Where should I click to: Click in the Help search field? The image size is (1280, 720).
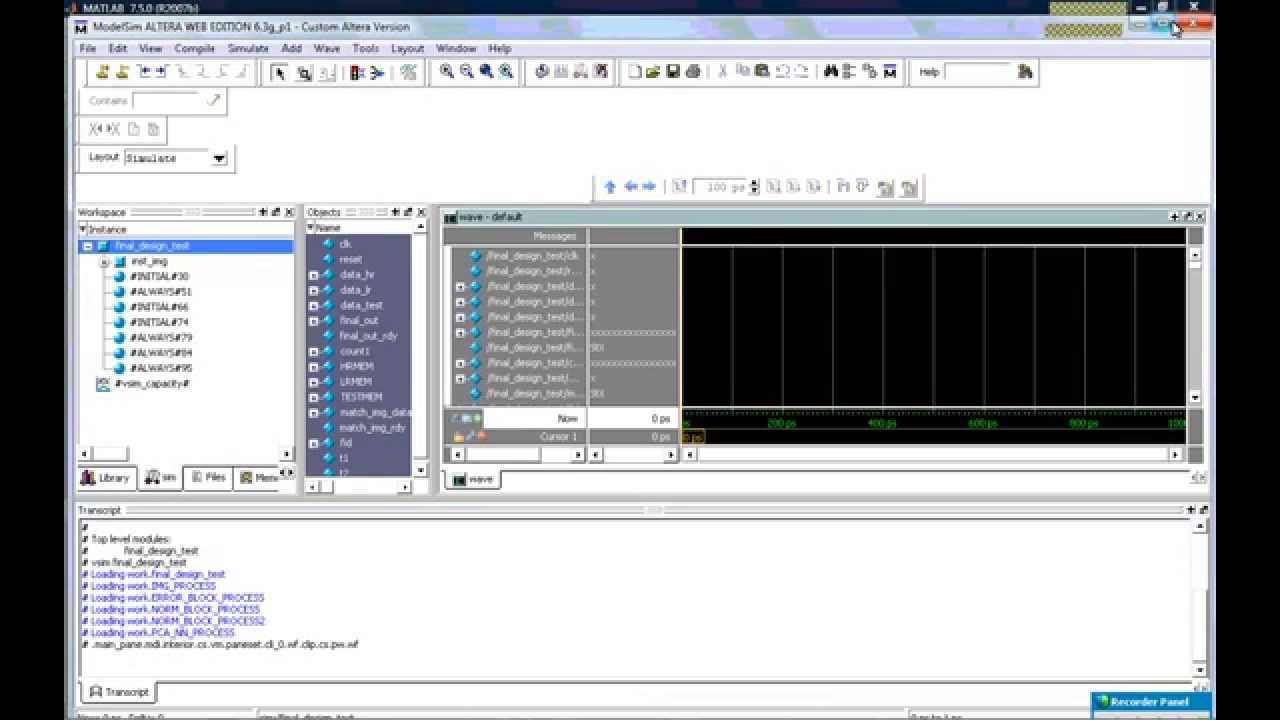click(x=979, y=72)
